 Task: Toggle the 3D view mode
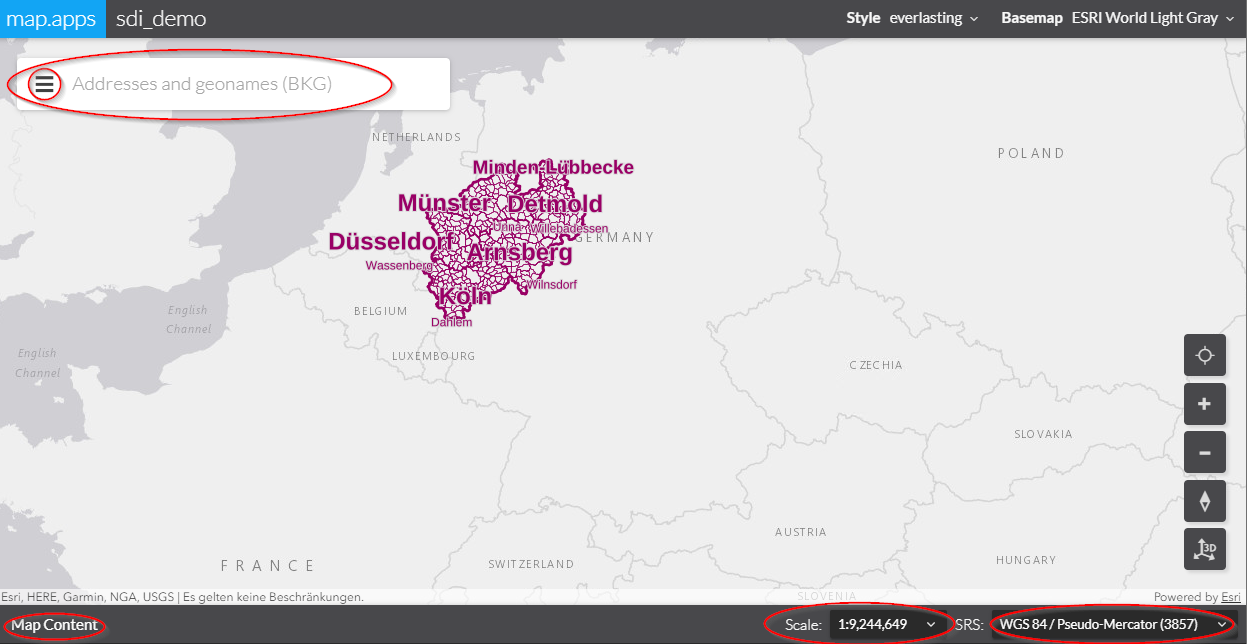tap(1204, 549)
